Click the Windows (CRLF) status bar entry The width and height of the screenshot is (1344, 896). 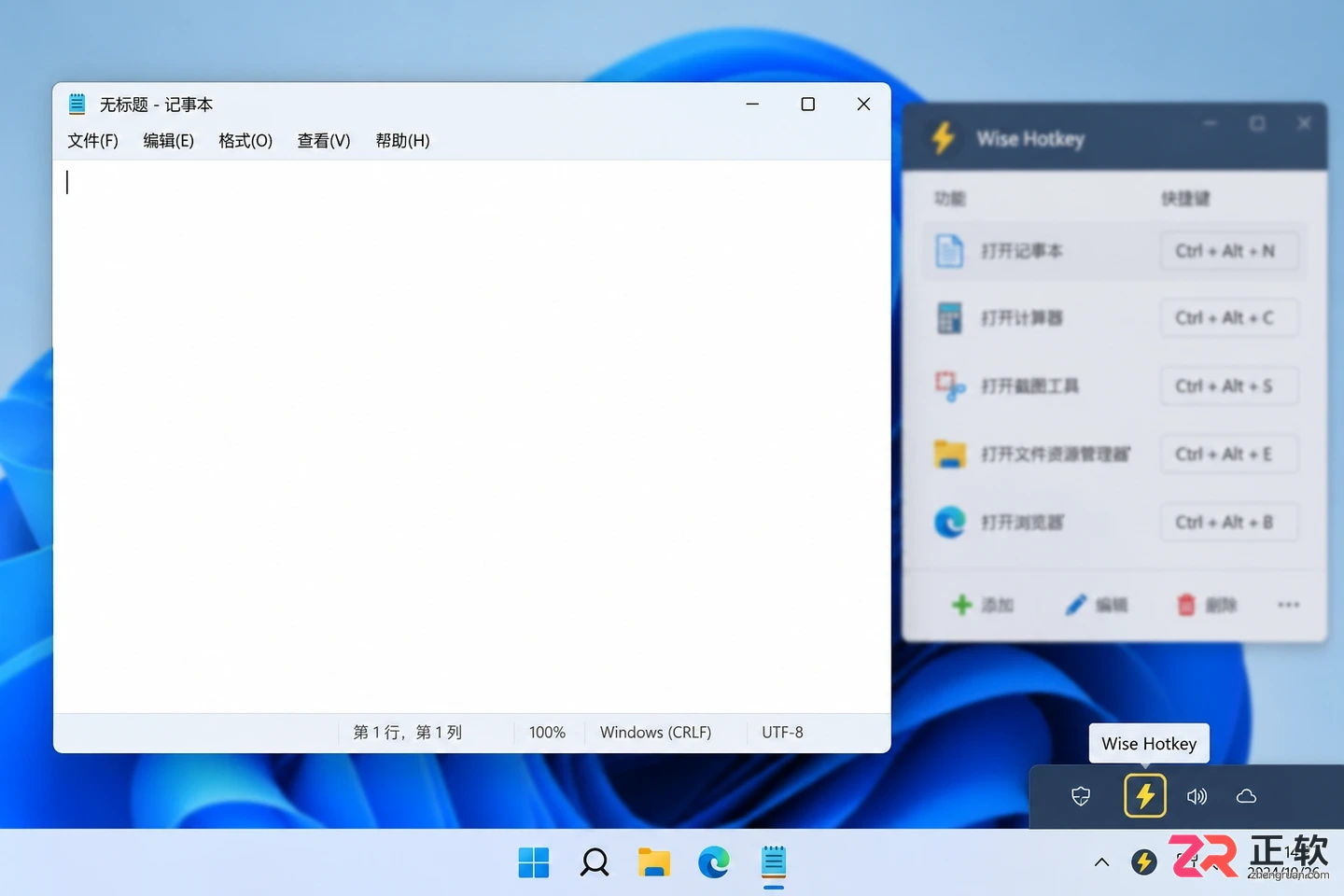pyautogui.click(x=655, y=733)
